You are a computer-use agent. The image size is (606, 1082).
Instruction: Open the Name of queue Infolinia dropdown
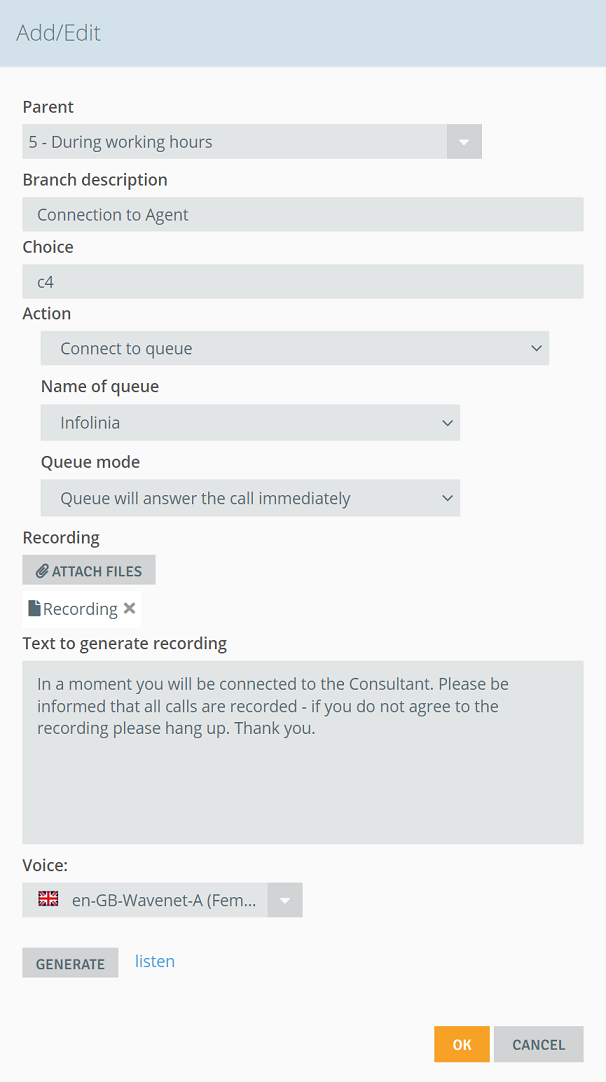click(250, 422)
